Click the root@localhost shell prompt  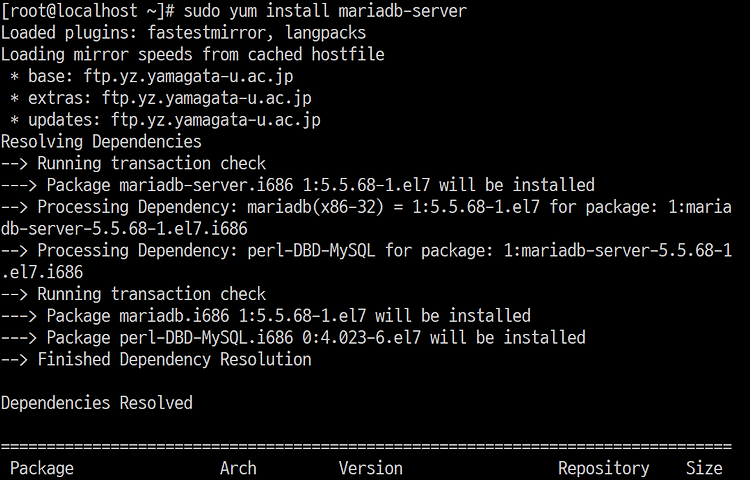(88, 11)
